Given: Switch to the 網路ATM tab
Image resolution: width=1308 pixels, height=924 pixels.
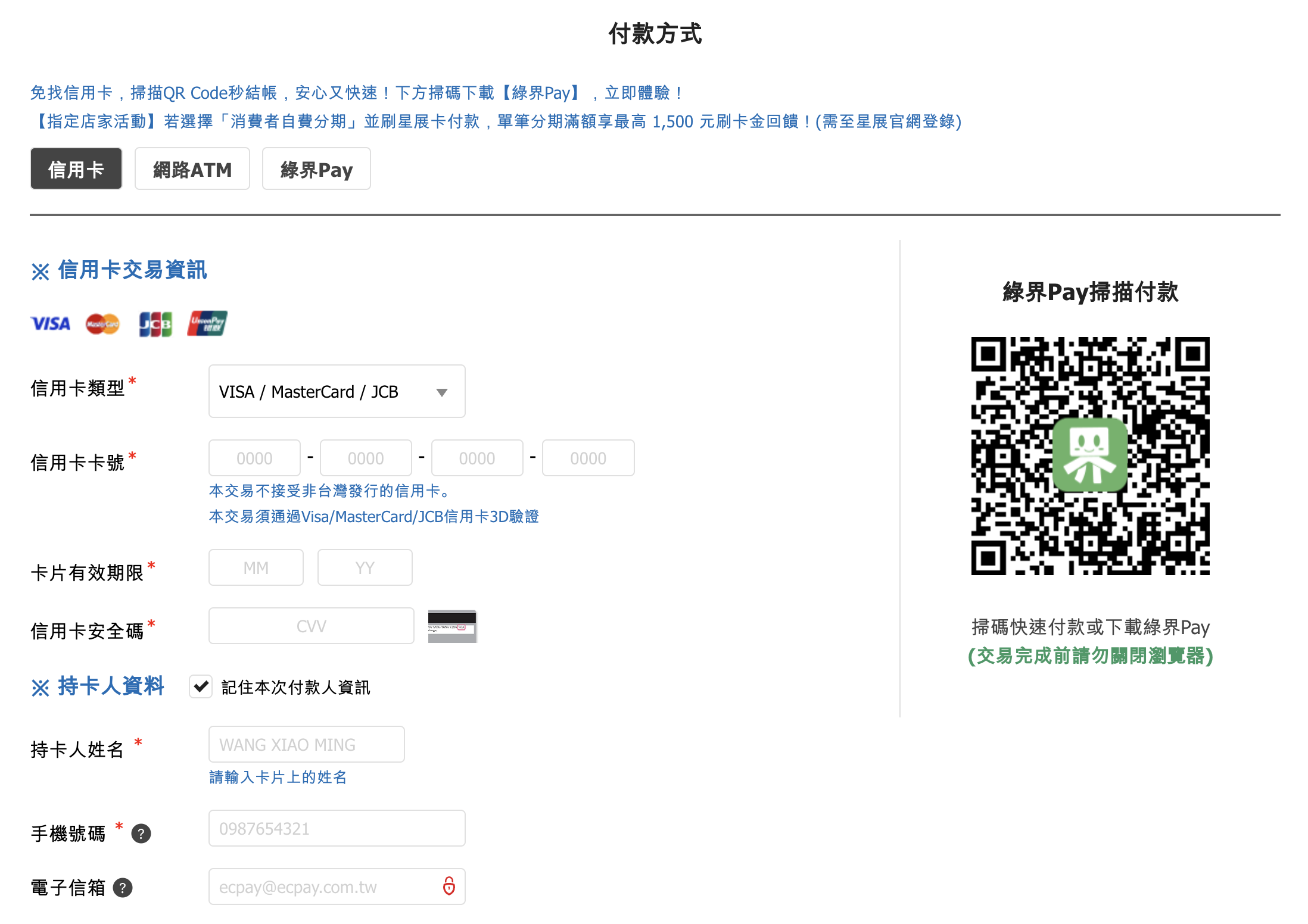Looking at the screenshot, I should click(192, 169).
